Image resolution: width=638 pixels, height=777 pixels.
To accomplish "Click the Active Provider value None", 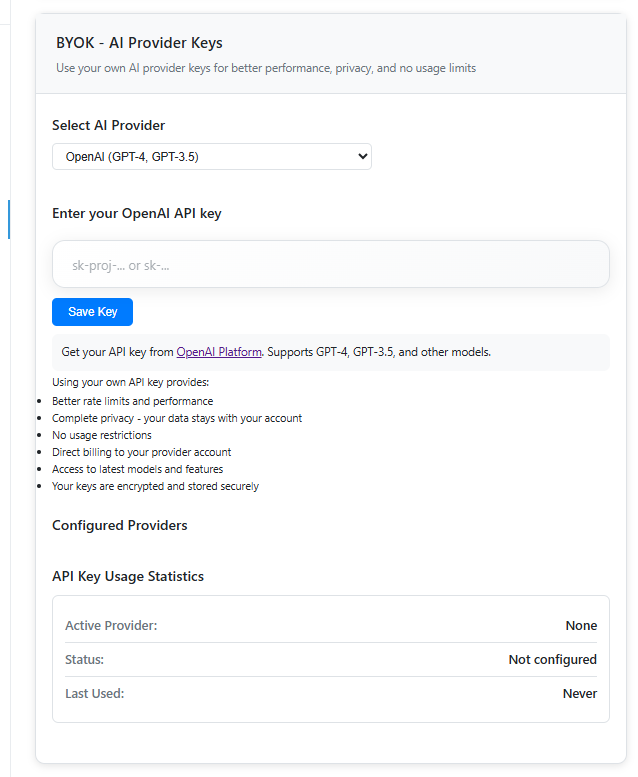I will (x=581, y=626).
